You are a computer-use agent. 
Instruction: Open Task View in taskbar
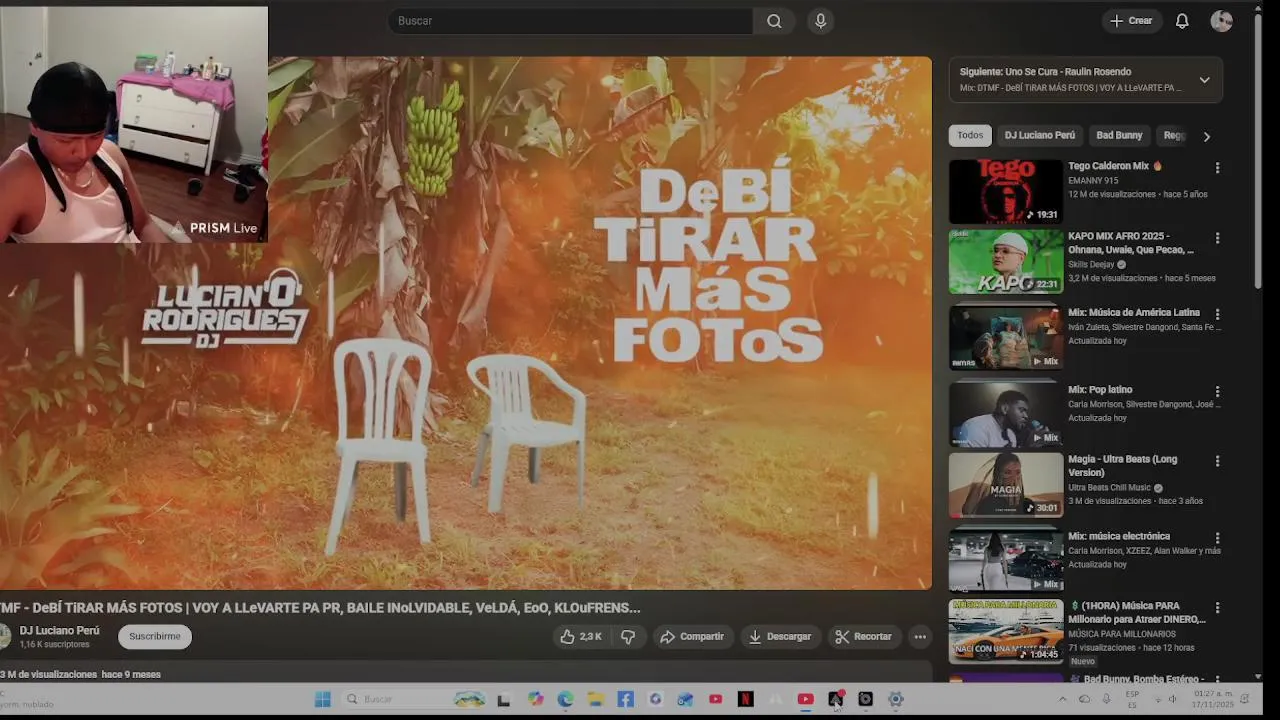(504, 699)
